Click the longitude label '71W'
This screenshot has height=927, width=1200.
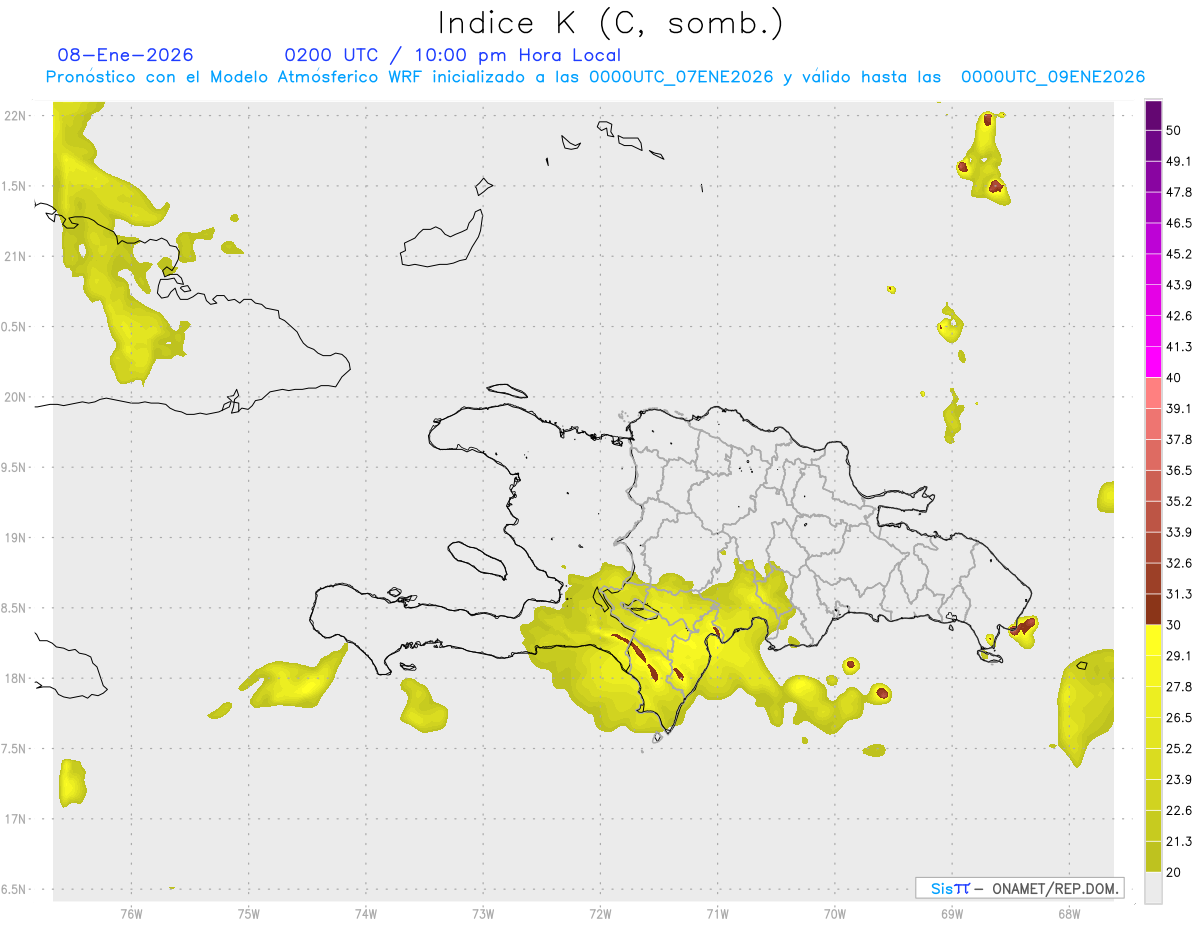717,914
